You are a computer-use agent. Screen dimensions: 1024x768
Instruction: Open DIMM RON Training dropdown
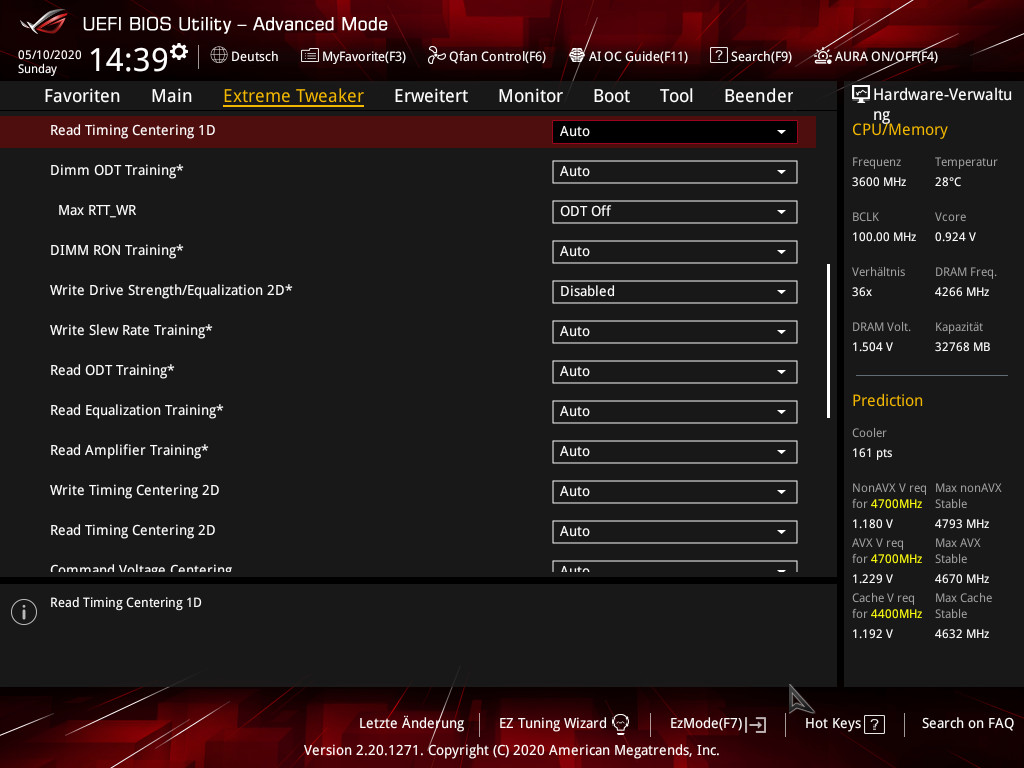(675, 251)
